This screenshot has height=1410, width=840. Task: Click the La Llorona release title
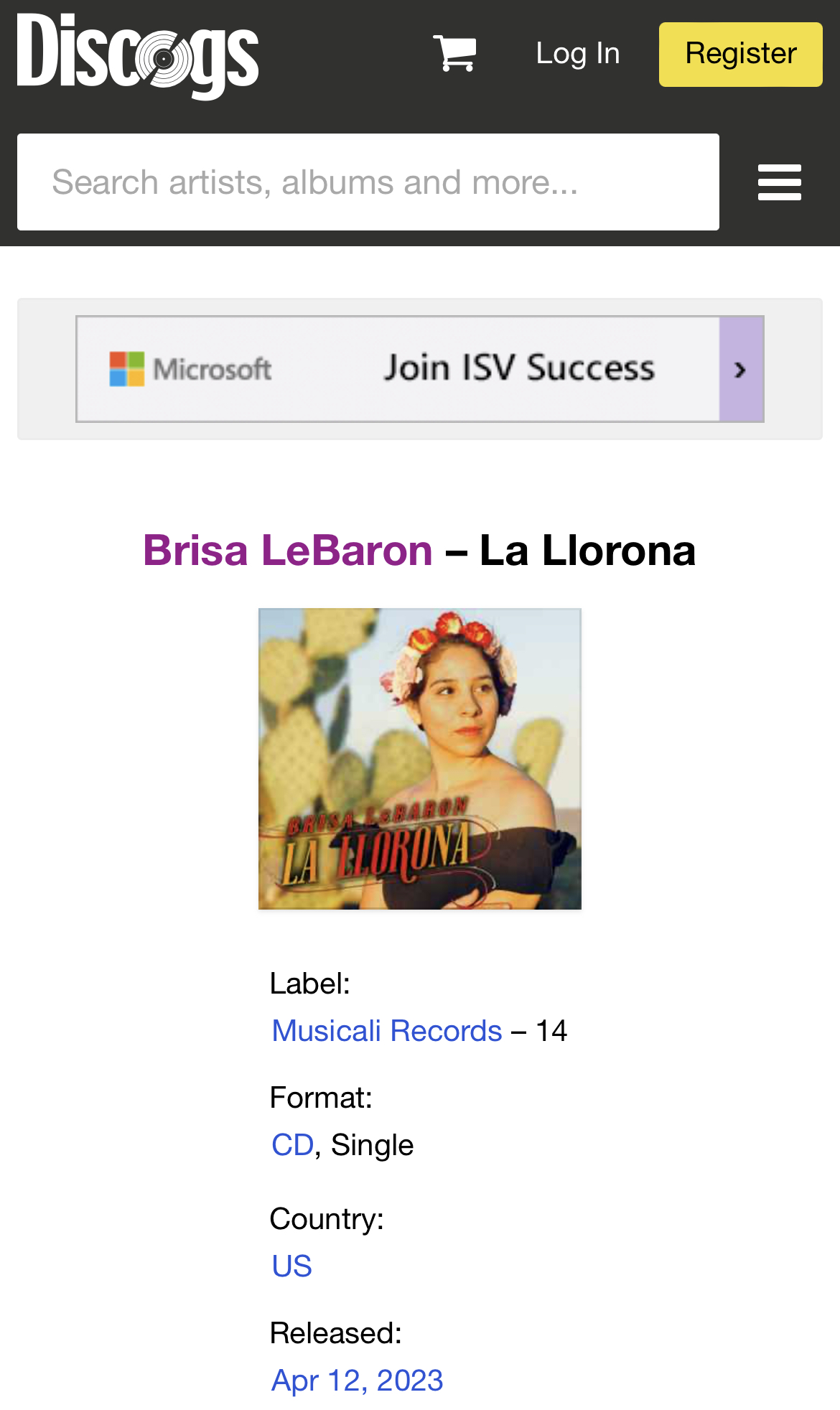587,551
